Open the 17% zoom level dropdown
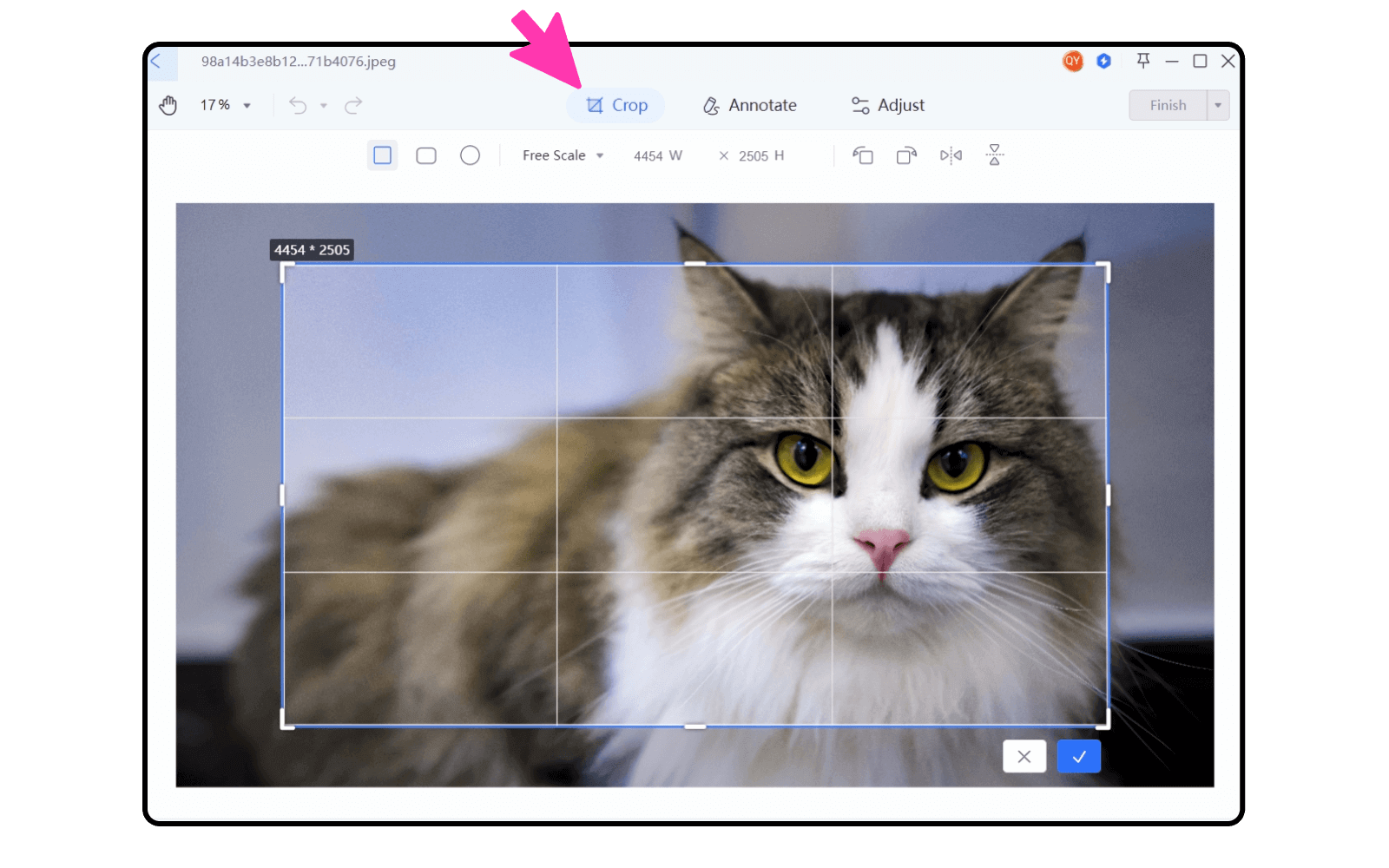1389x868 pixels. (225, 105)
